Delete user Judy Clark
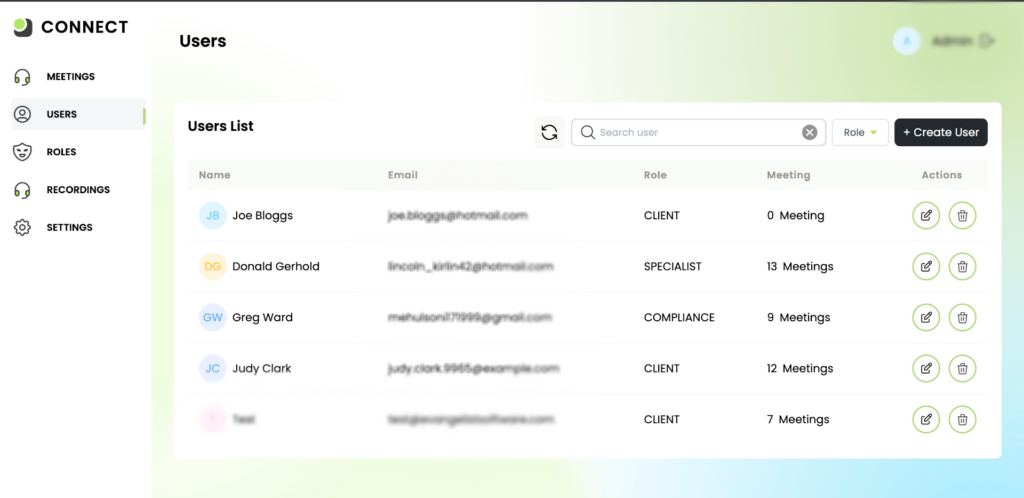1024x498 pixels. point(962,368)
